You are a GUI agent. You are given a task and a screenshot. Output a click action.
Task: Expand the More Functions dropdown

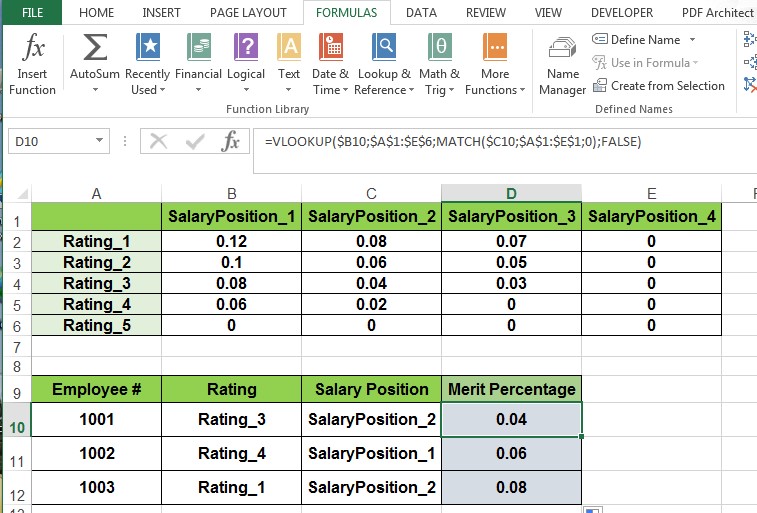coord(495,64)
